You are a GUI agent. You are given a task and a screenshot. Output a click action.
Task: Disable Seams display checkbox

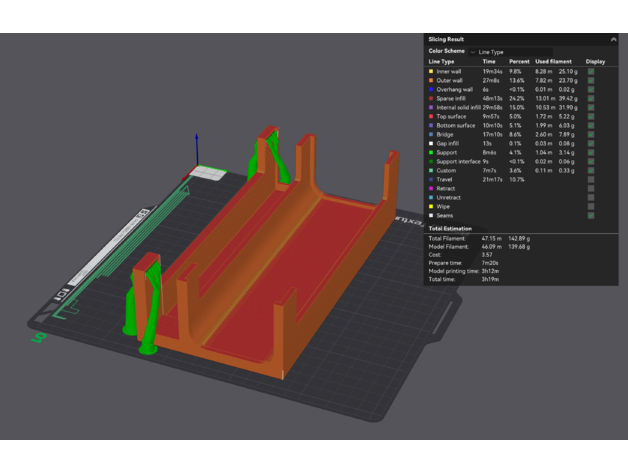coord(591,215)
